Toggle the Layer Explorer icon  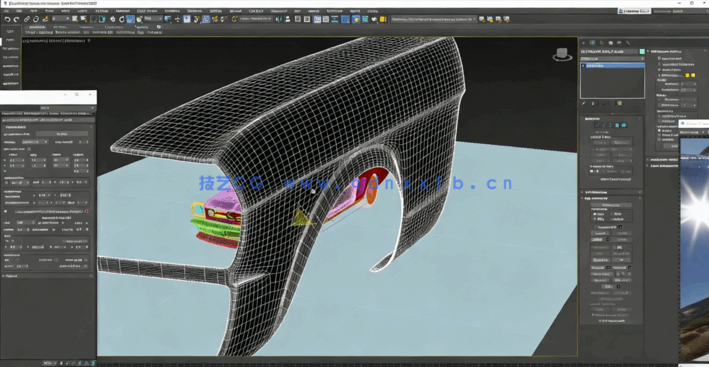307,19
